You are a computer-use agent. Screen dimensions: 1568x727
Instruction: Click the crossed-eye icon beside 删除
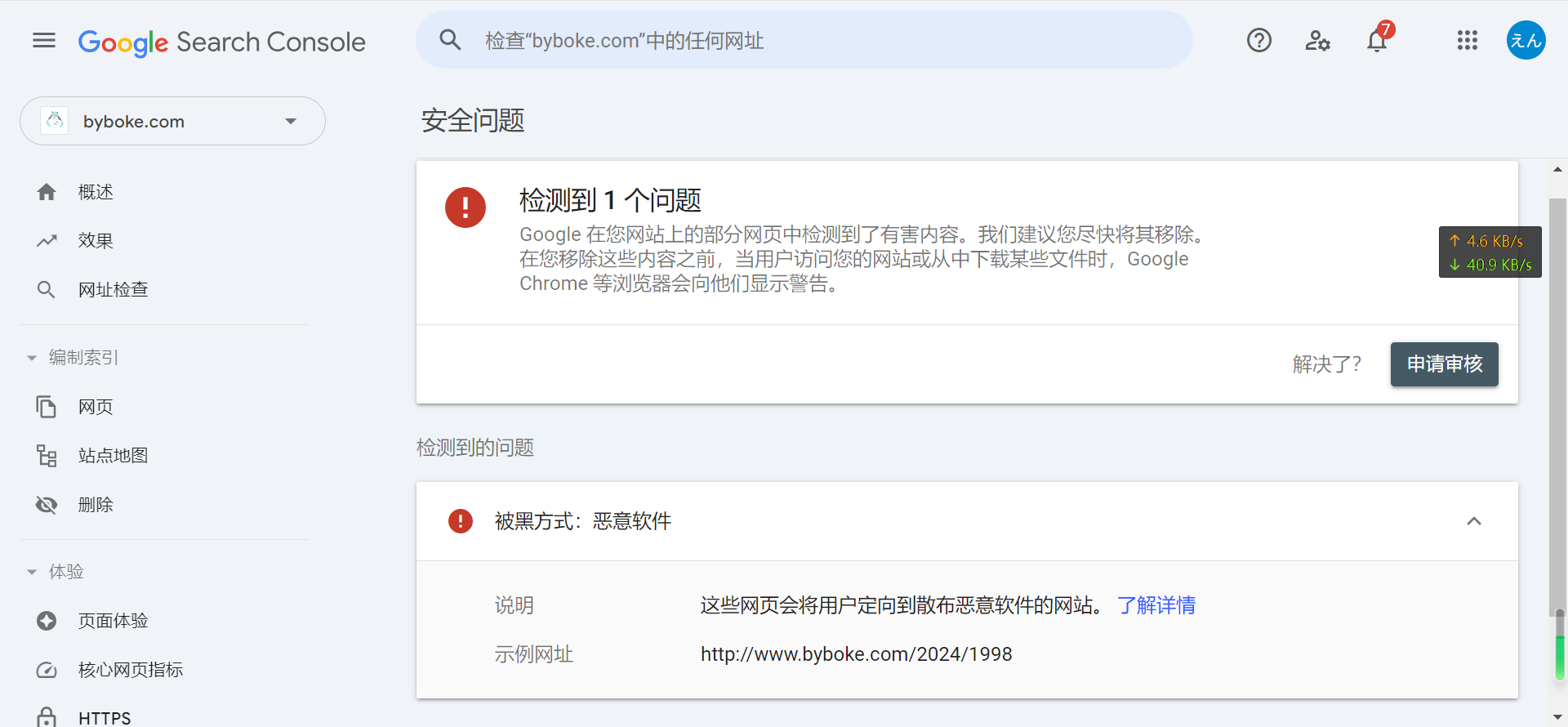(47, 505)
